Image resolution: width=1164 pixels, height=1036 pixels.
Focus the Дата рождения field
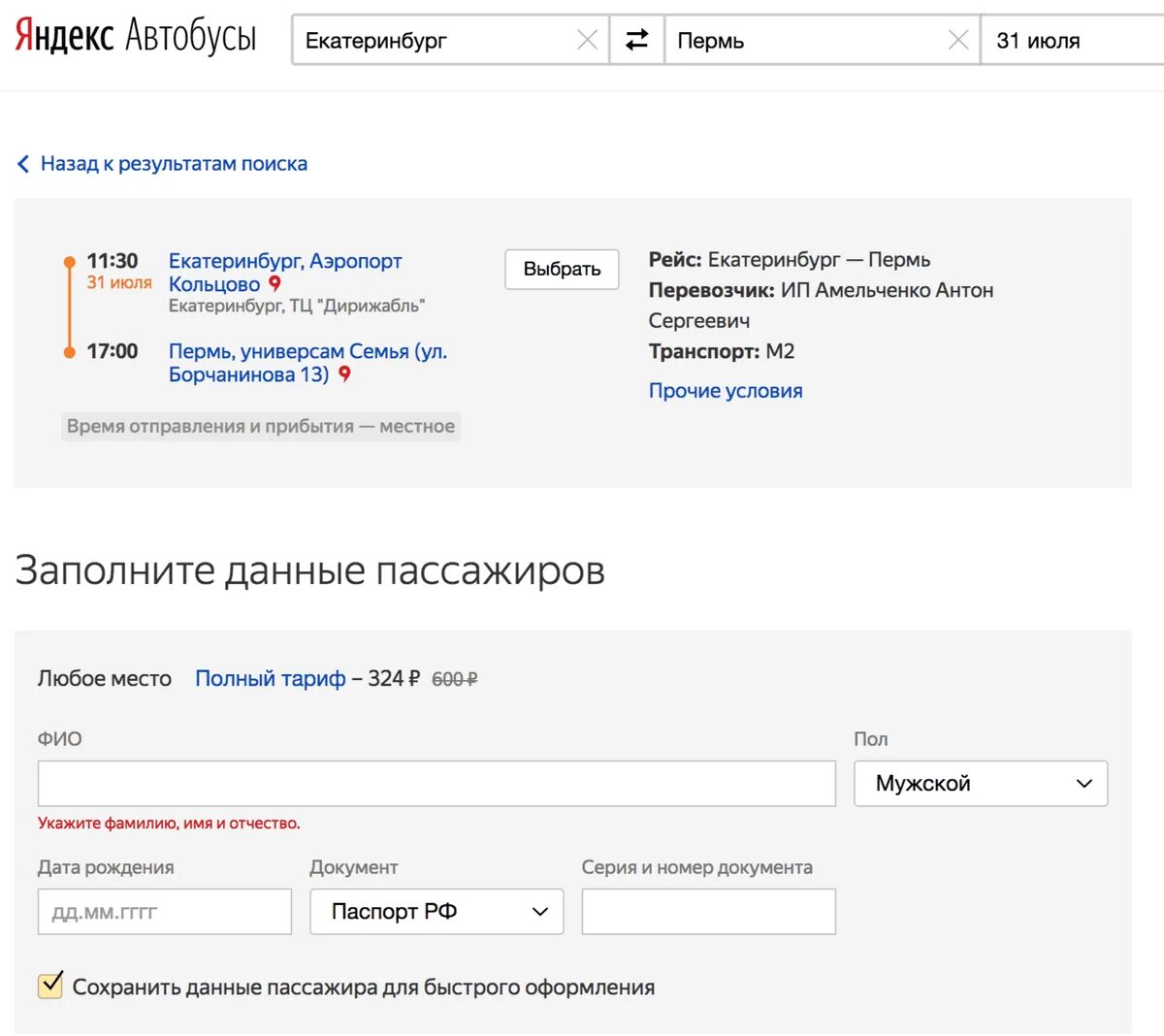[x=165, y=912]
